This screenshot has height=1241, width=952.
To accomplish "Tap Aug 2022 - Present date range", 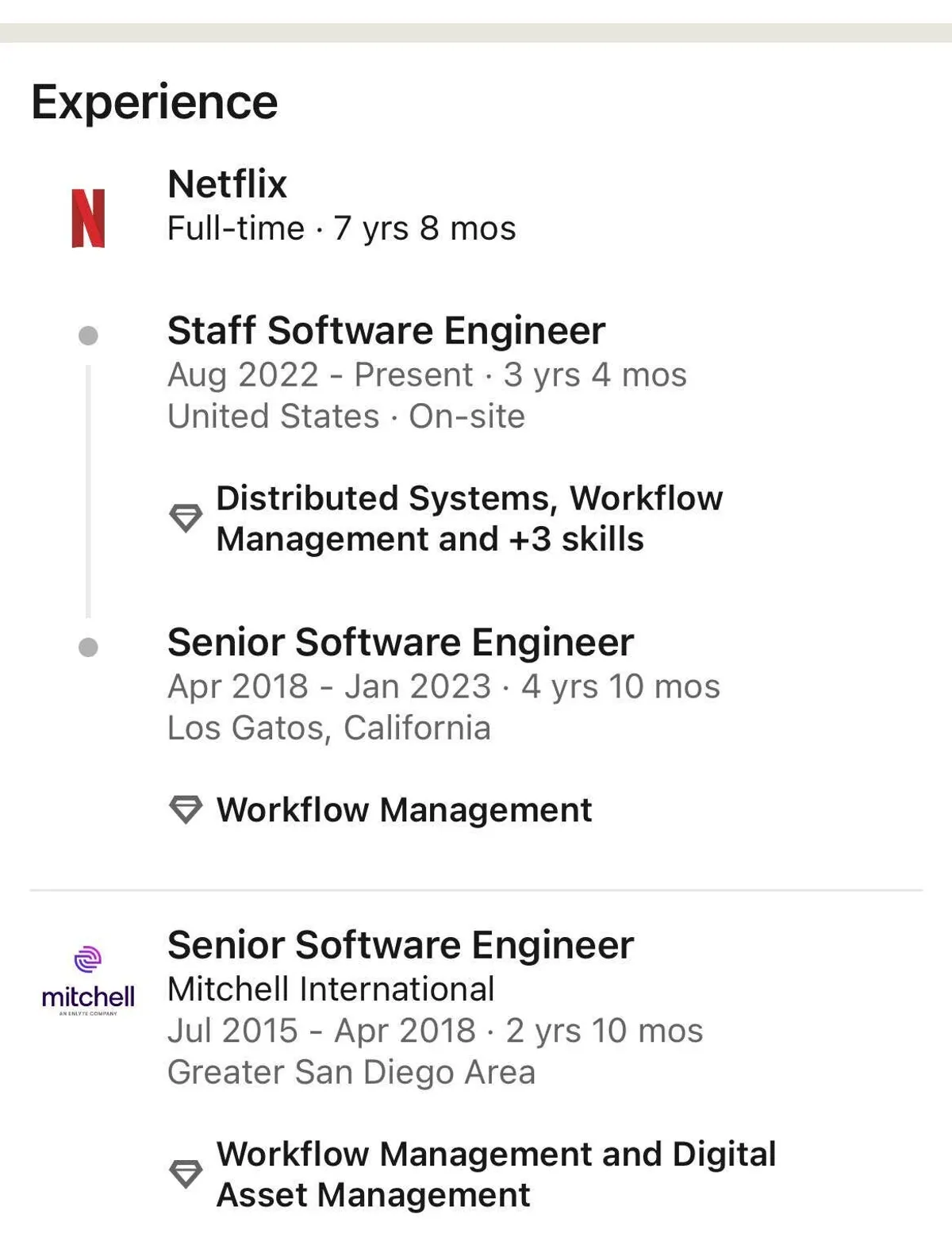I will tap(320, 375).
